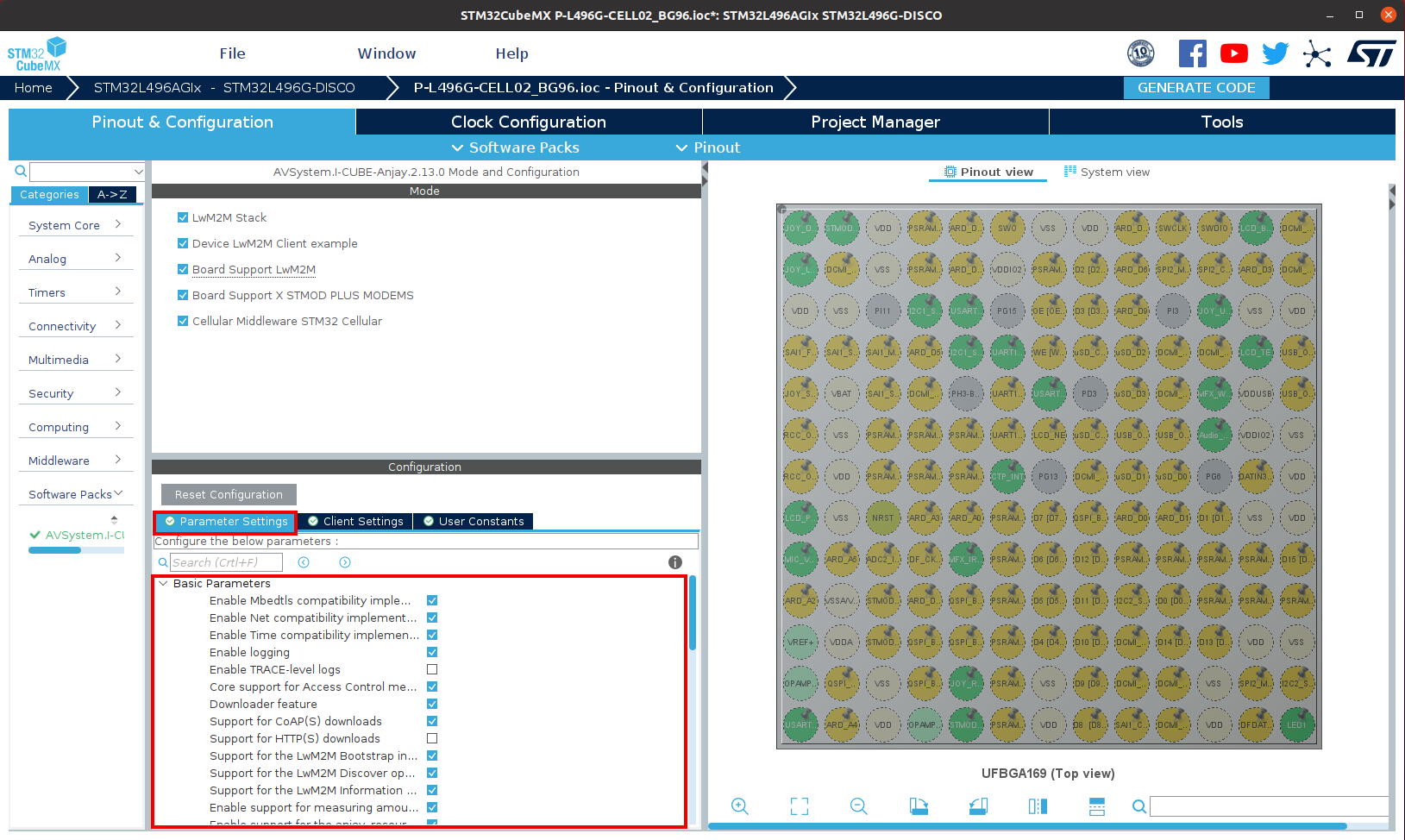Switch to Clock Configuration tab

529,122
